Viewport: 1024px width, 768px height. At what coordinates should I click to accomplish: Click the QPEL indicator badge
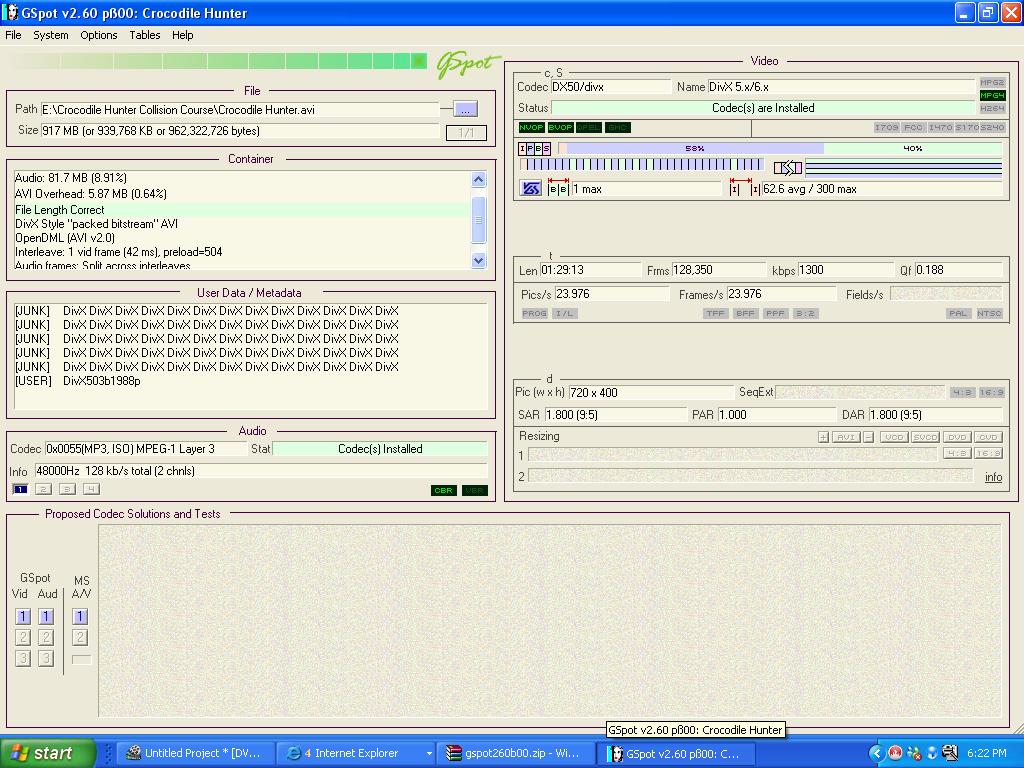pyautogui.click(x=588, y=127)
